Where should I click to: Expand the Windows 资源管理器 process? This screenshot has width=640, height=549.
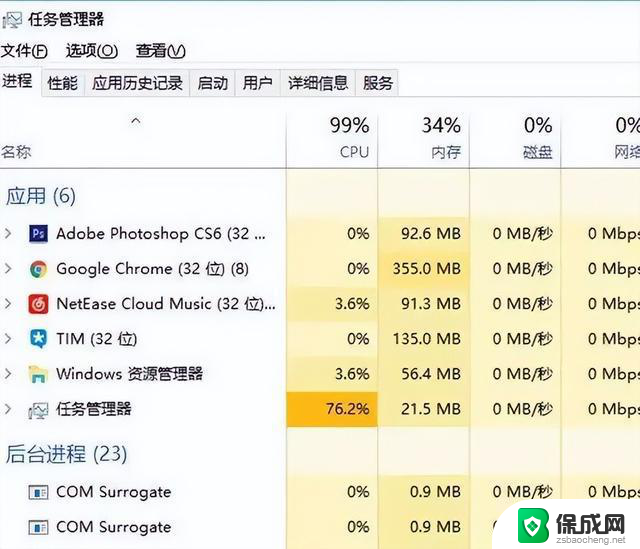tap(8, 374)
